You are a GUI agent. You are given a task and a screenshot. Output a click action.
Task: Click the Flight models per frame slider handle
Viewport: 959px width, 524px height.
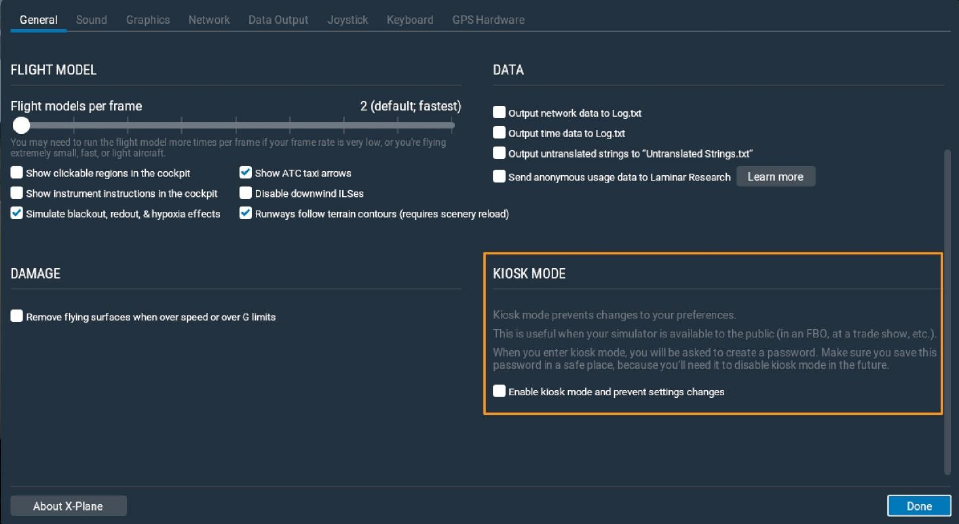(x=21, y=126)
